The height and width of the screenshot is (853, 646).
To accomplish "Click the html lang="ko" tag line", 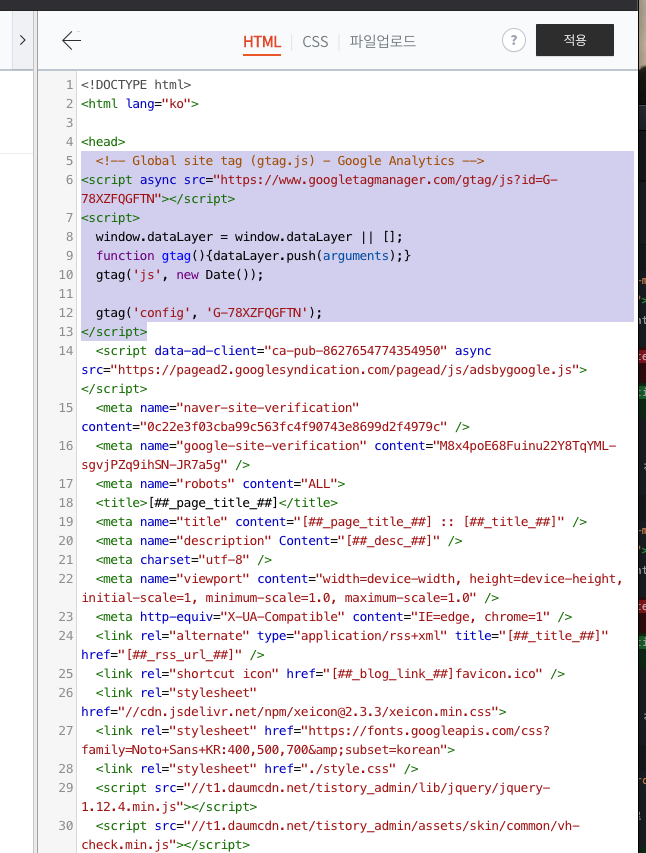I will 140,104.
